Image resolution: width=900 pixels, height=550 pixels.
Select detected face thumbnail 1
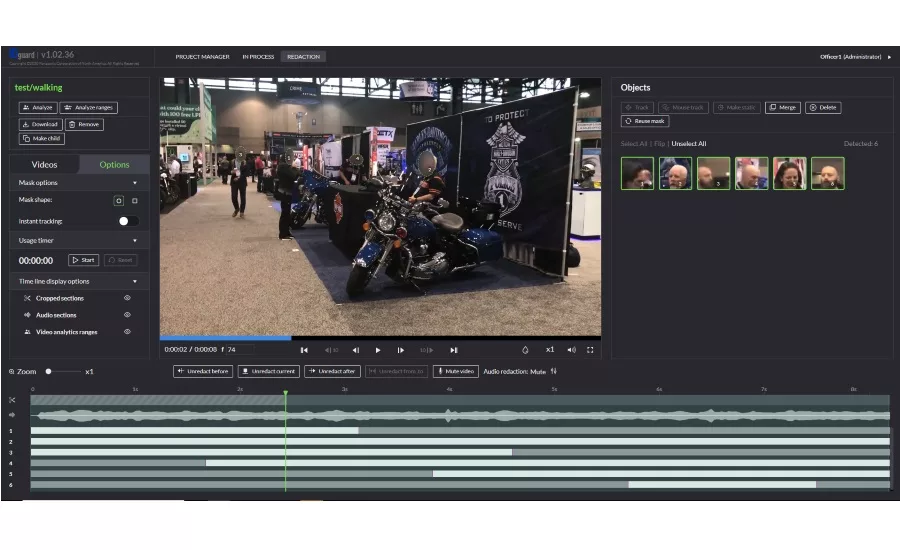coord(637,173)
